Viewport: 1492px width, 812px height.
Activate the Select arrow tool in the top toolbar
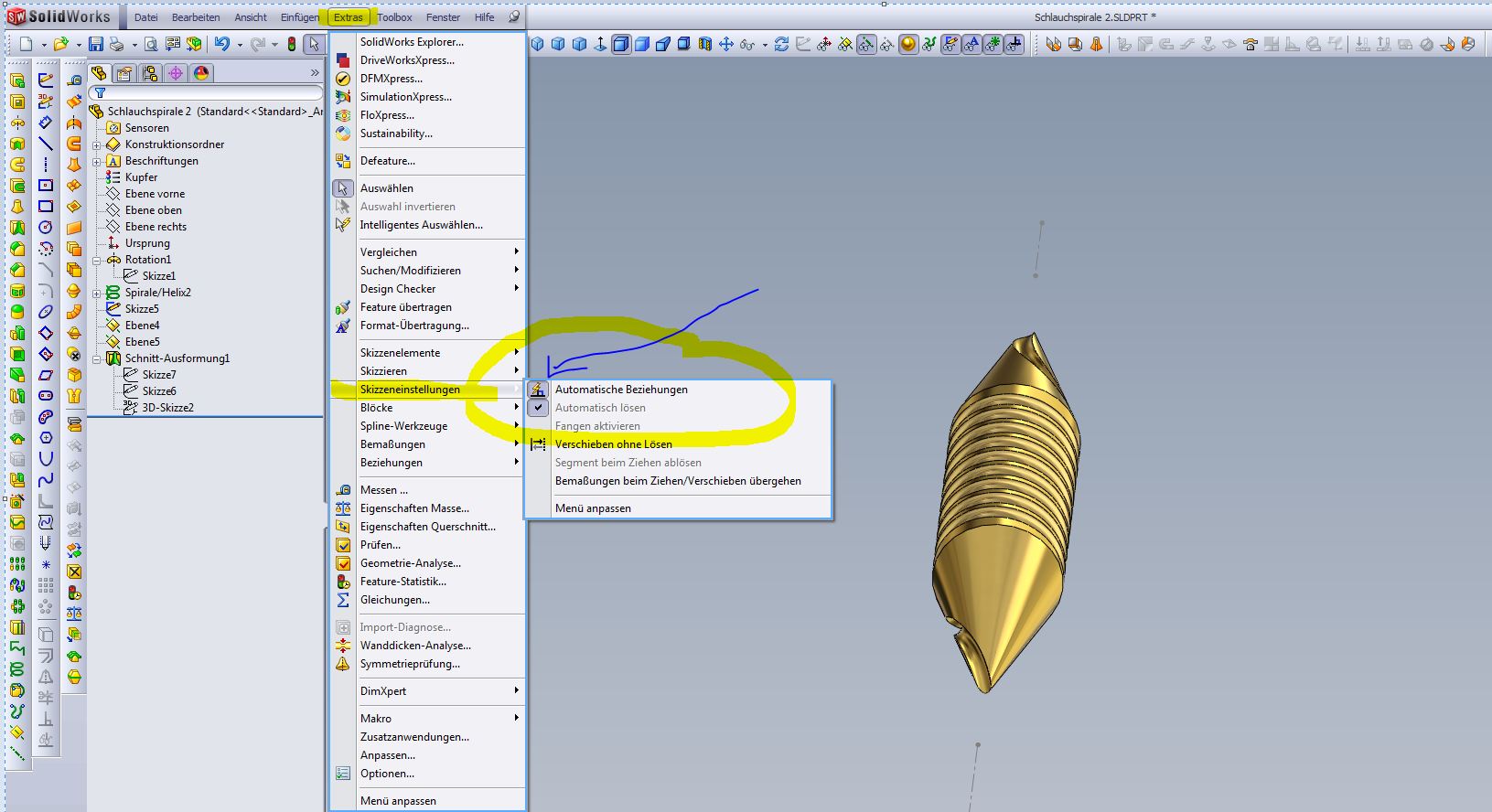(x=314, y=44)
